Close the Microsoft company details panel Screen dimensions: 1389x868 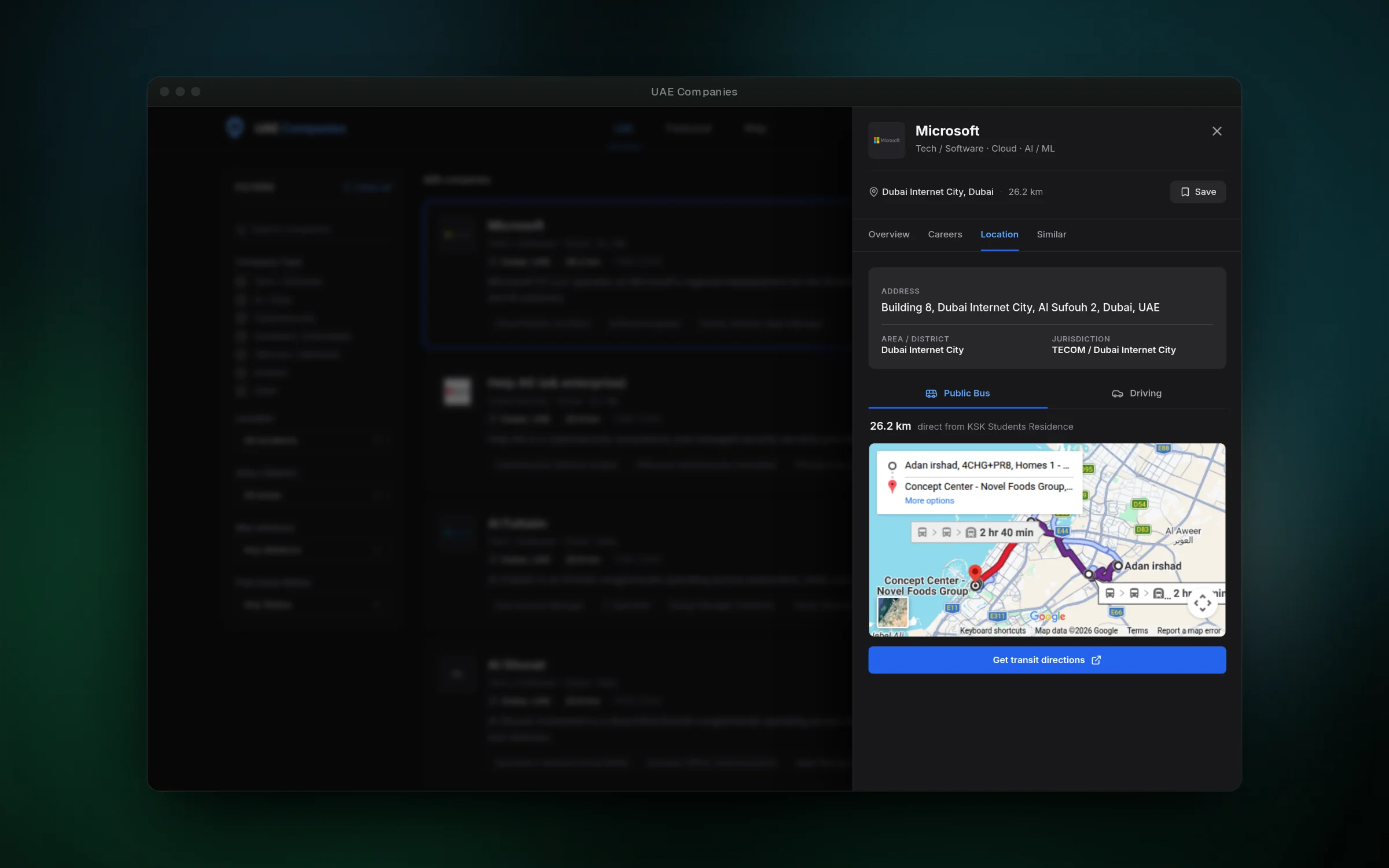point(1217,131)
